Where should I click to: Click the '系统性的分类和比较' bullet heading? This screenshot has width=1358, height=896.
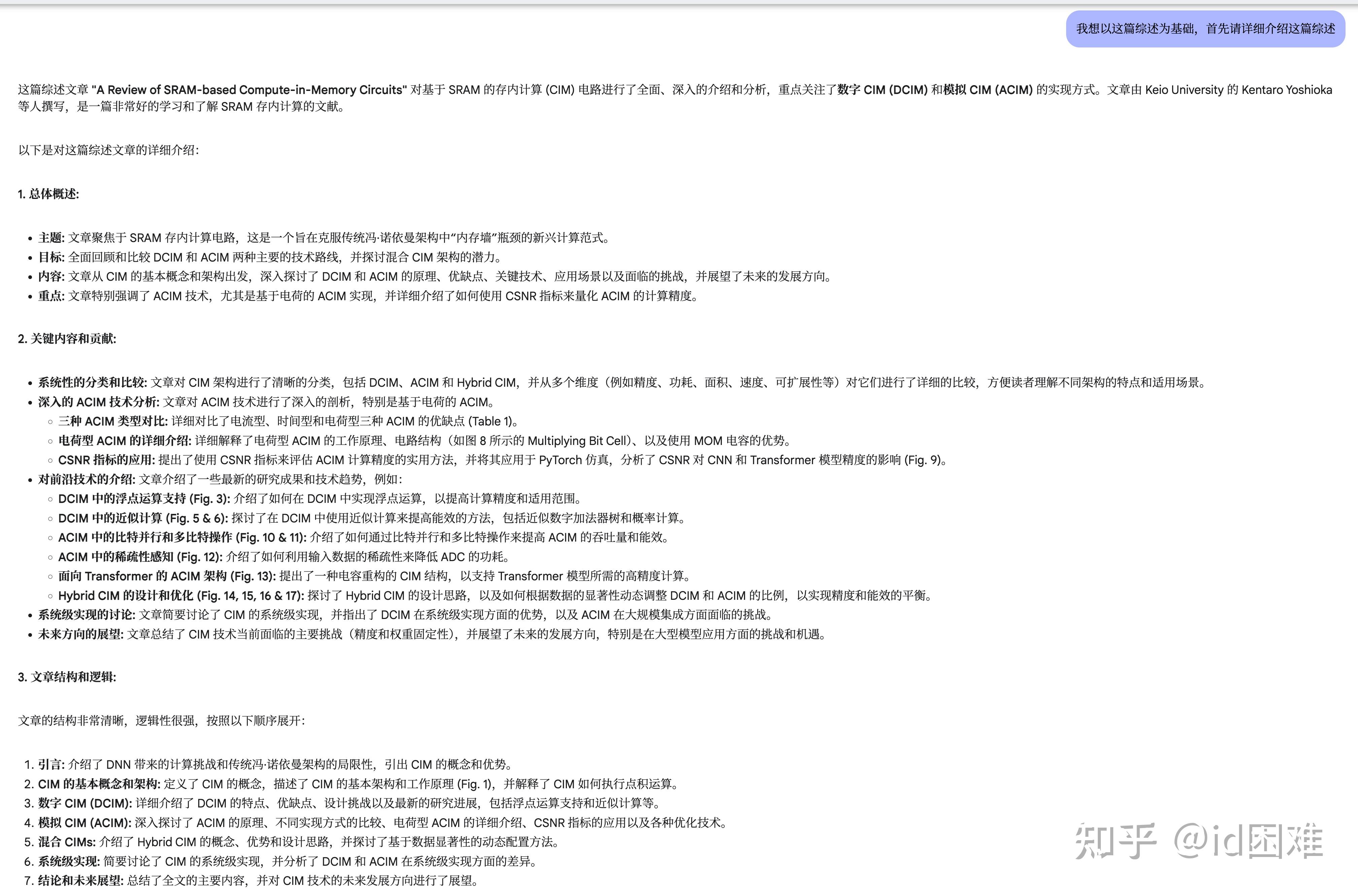click(92, 383)
